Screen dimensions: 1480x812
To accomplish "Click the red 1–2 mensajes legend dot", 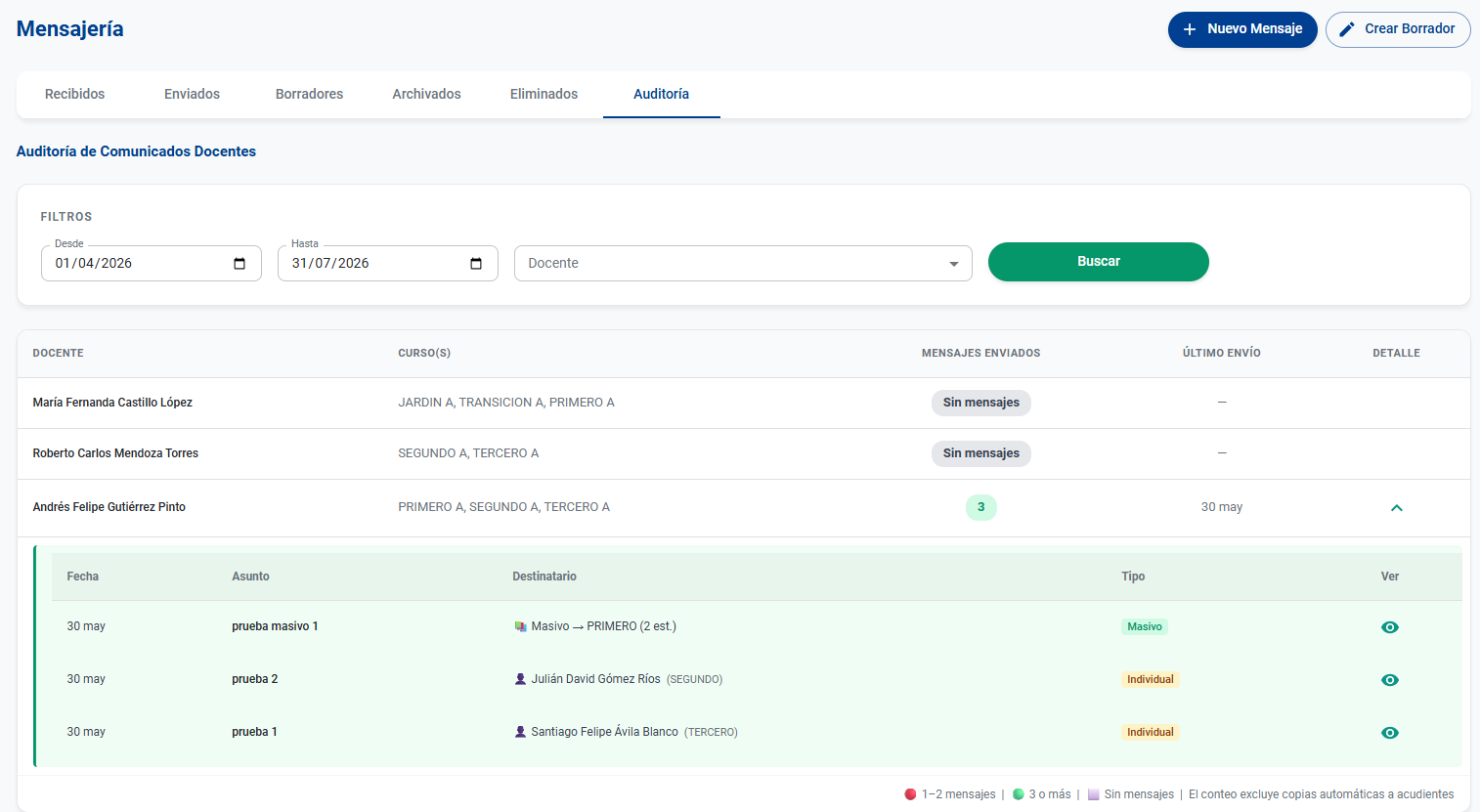I will pos(910,794).
